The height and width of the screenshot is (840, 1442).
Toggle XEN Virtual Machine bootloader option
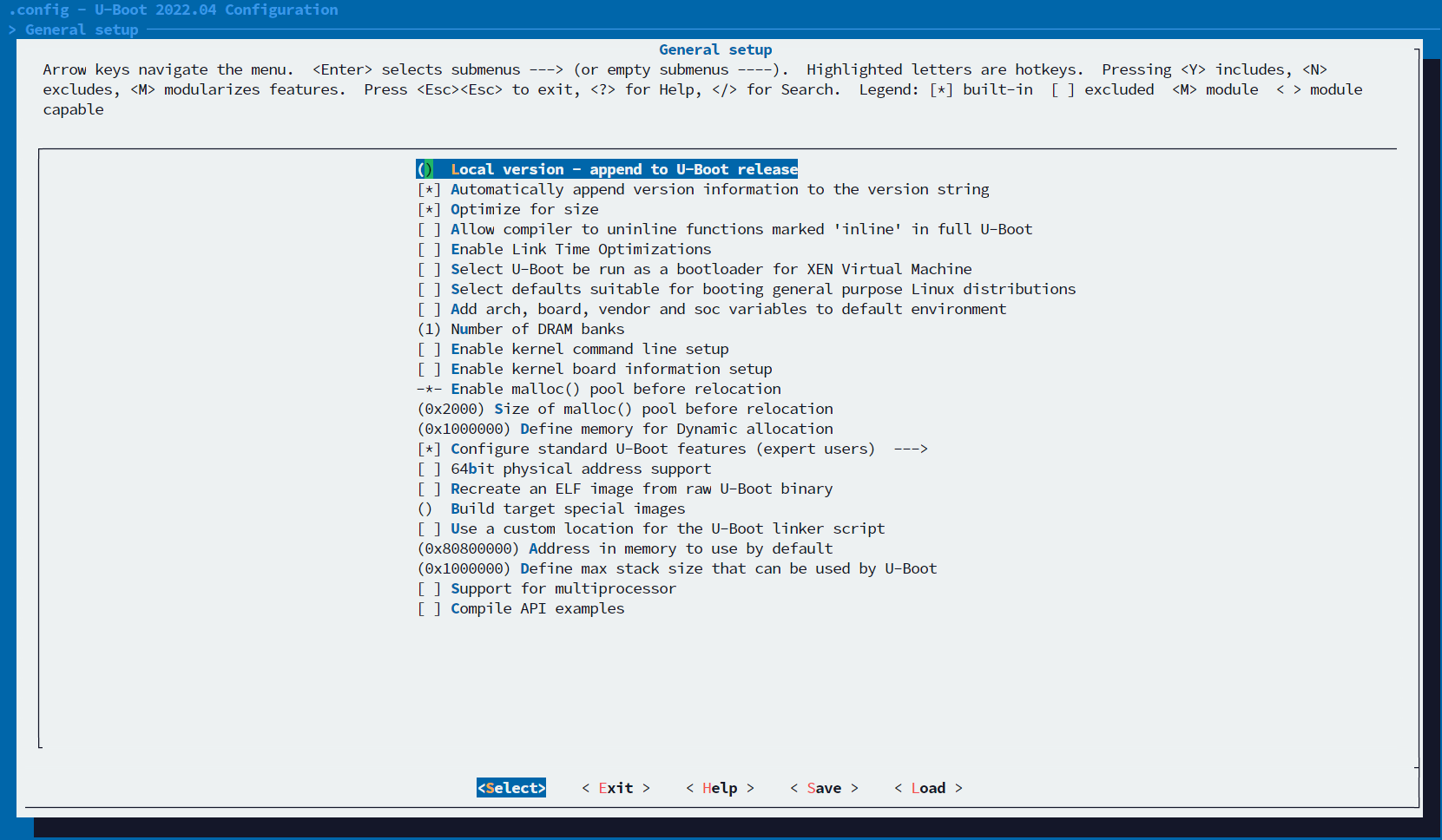pyautogui.click(x=695, y=269)
